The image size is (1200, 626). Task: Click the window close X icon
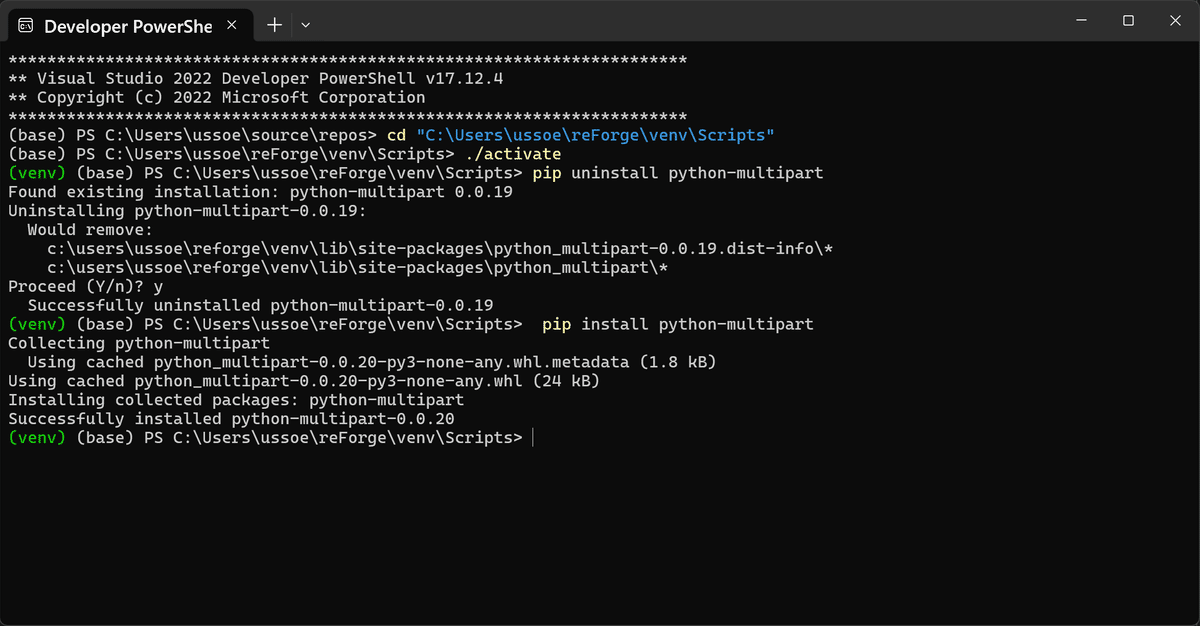click(x=1175, y=20)
